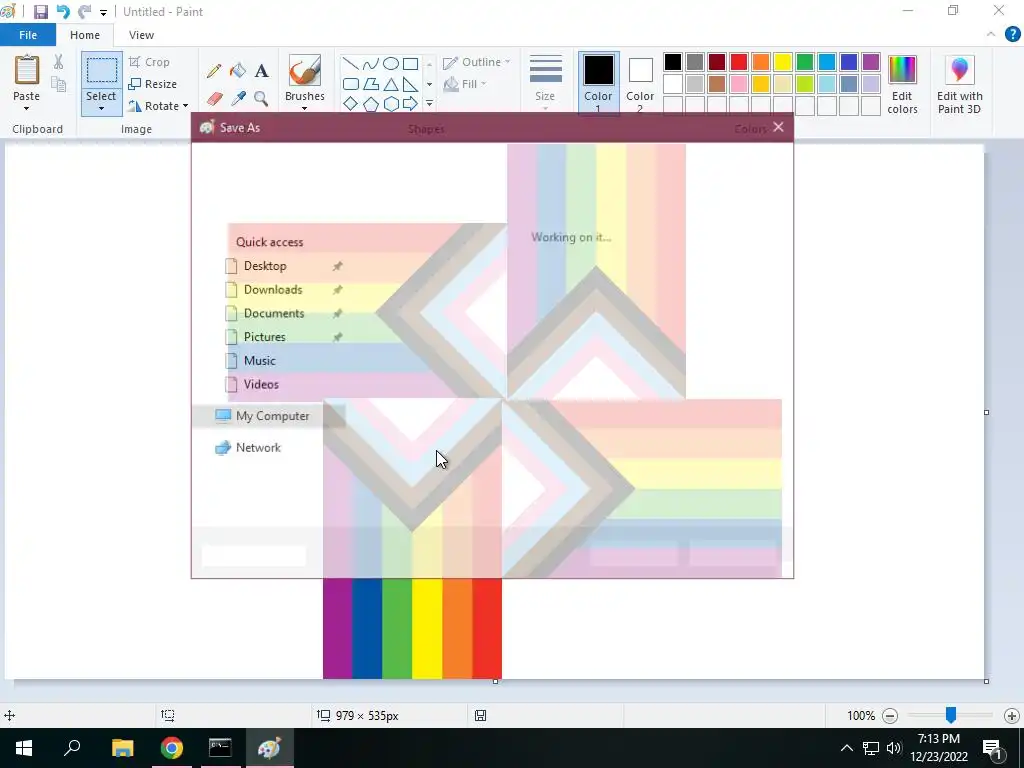The image size is (1024, 768).
Task: Click Edit with Paint 3D button
Action: 959,84
